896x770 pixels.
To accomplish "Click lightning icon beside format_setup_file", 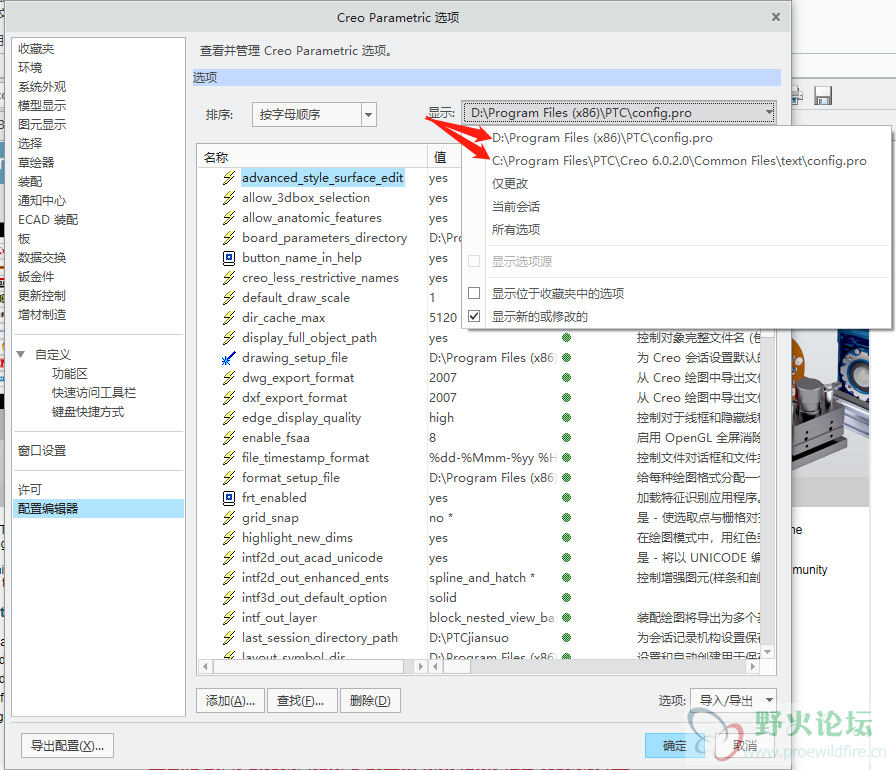I will [x=229, y=478].
